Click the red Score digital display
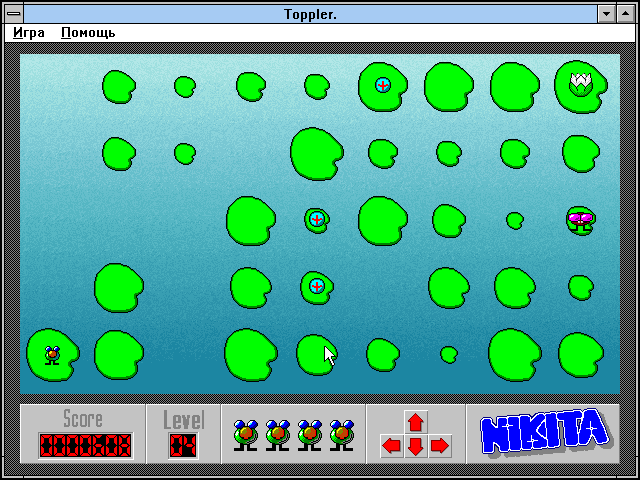 (86, 445)
